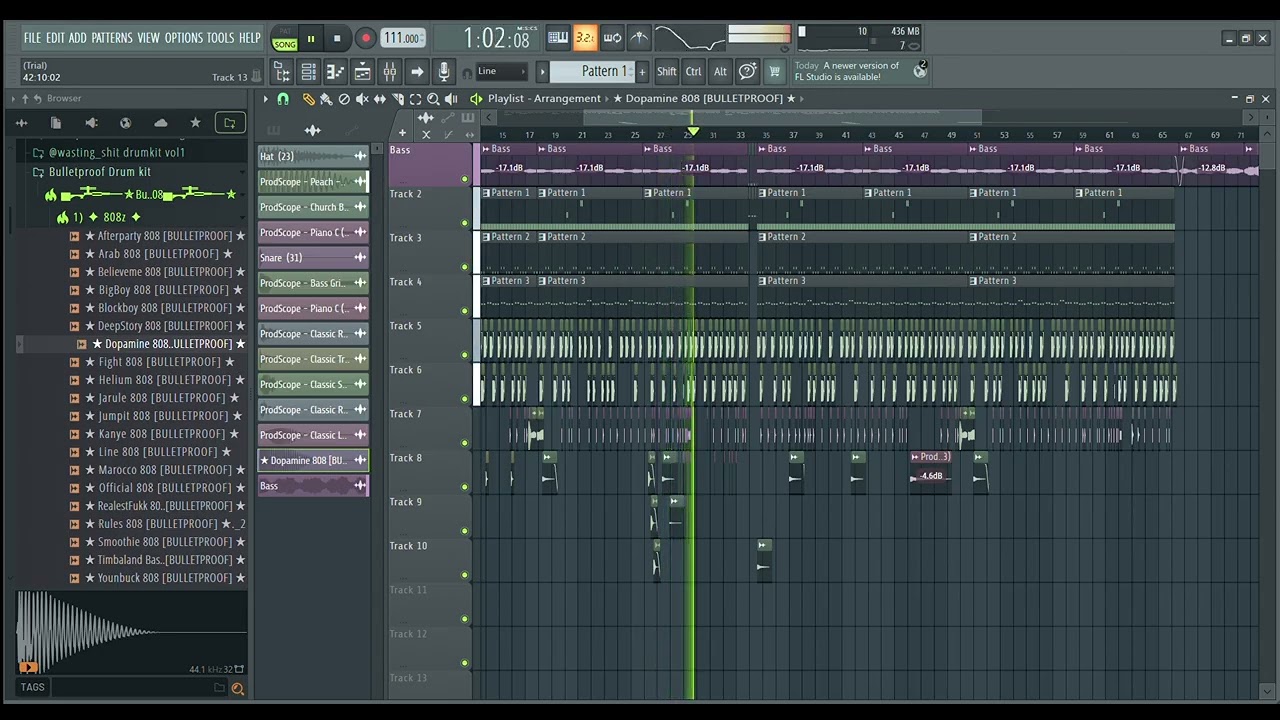Click the Shift modifier button
This screenshot has height=720, width=1280.
pos(666,72)
